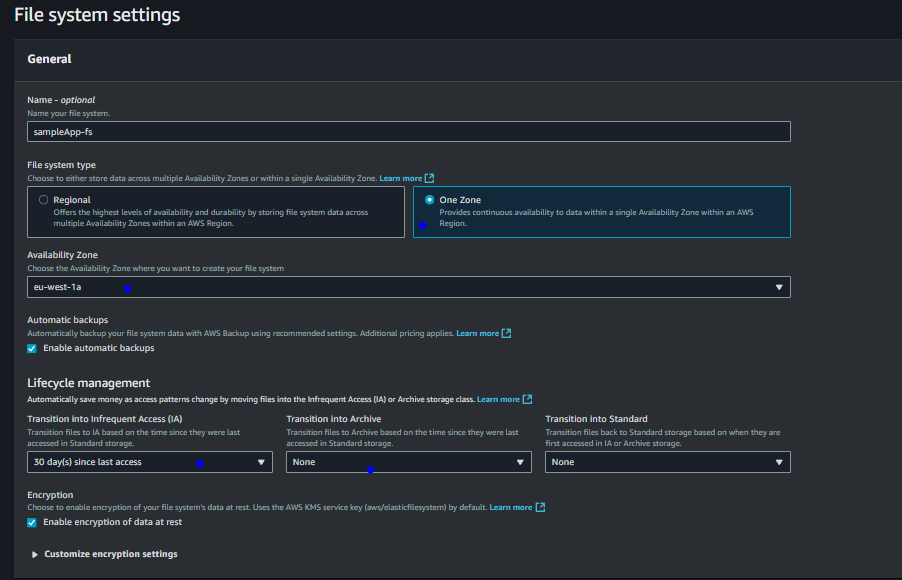Open Transition into Standard dropdown
This screenshot has height=580, width=902.
668,462
